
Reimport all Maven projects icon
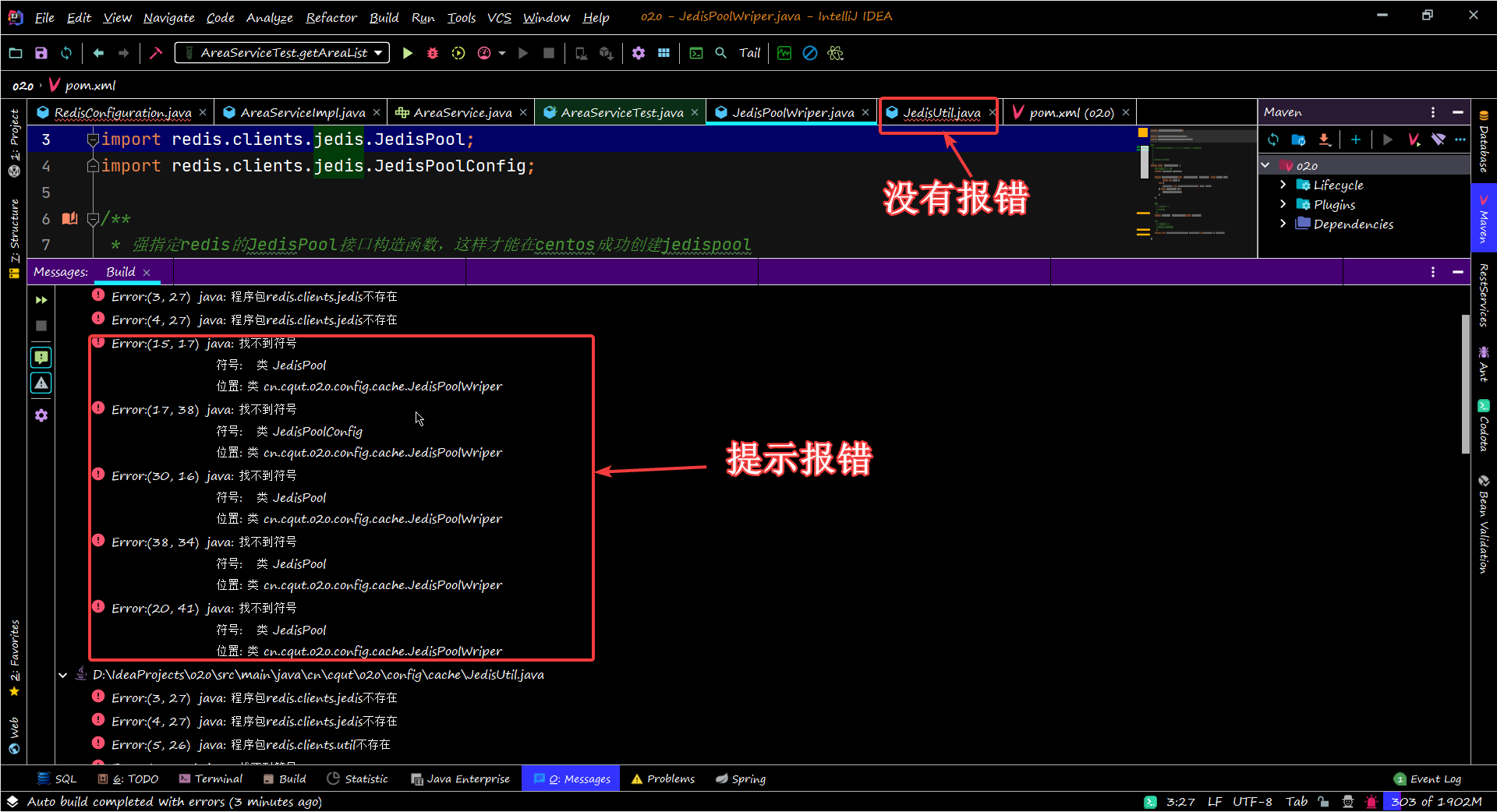pos(1273,139)
